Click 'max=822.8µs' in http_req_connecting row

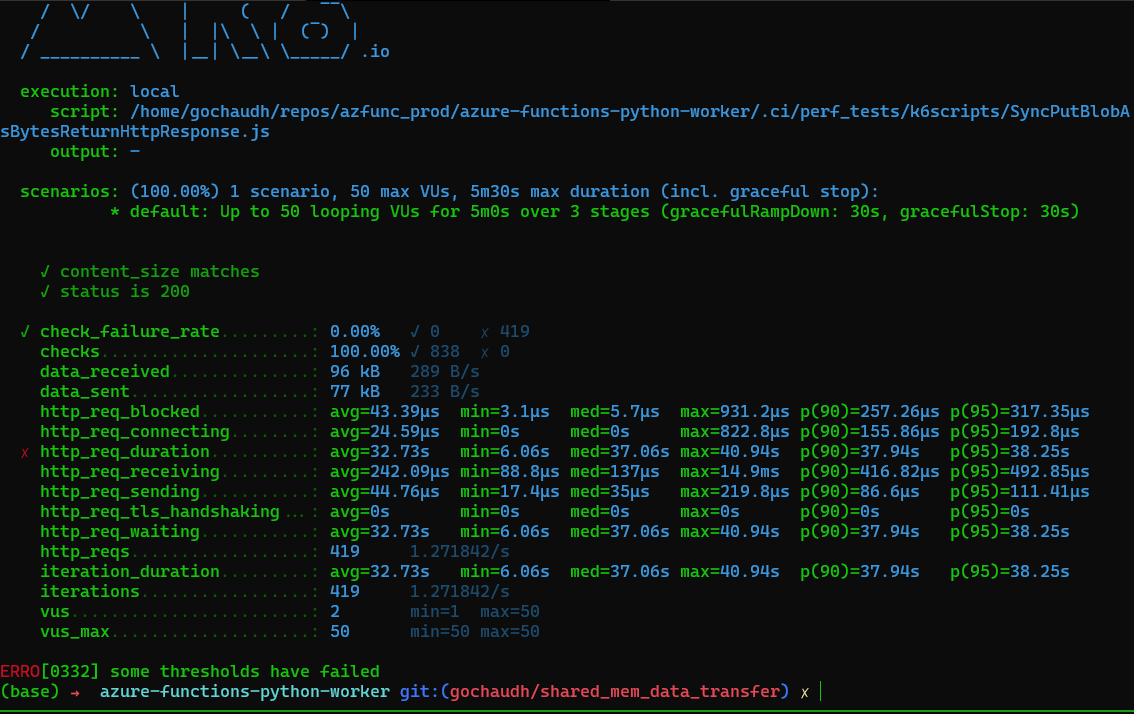coord(735,432)
